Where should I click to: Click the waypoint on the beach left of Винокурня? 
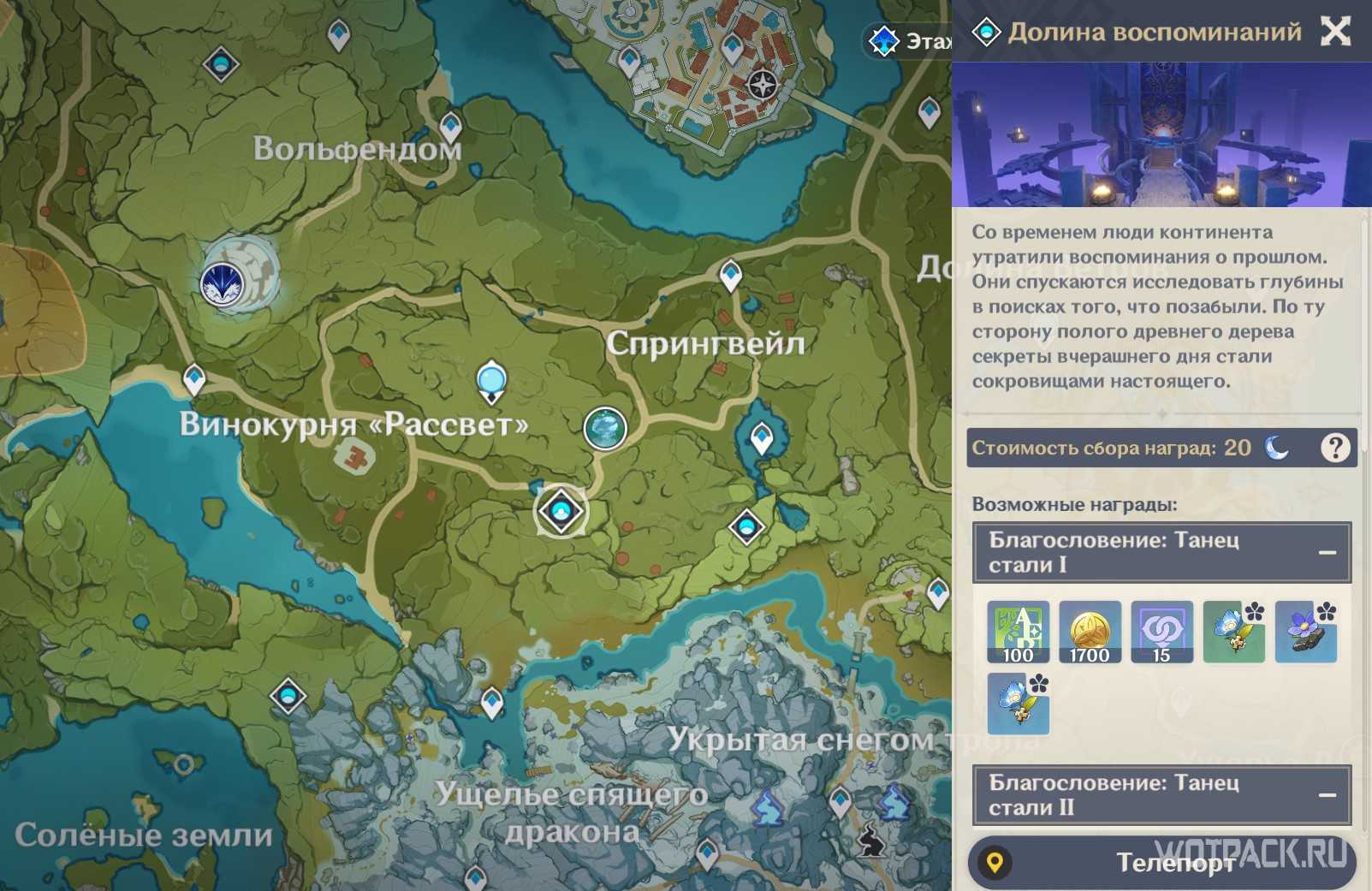coord(194,379)
